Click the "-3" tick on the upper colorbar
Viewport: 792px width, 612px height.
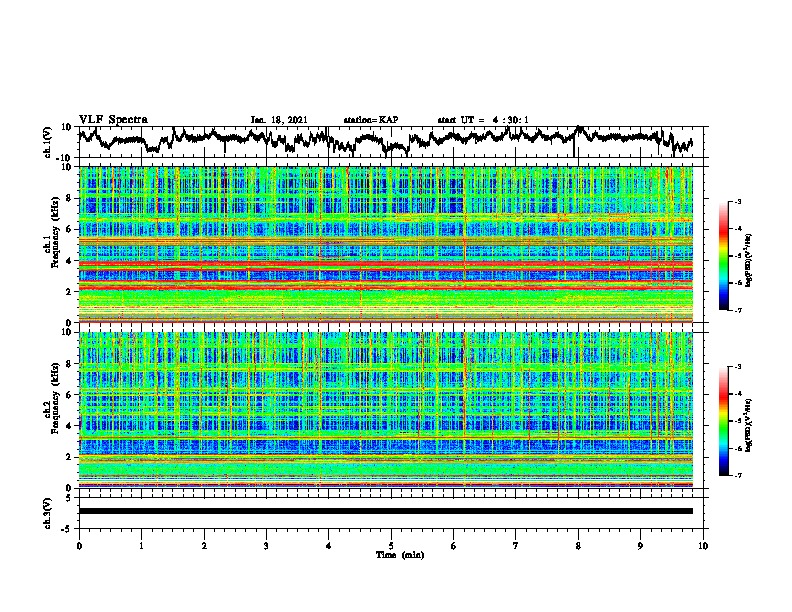click(x=738, y=201)
